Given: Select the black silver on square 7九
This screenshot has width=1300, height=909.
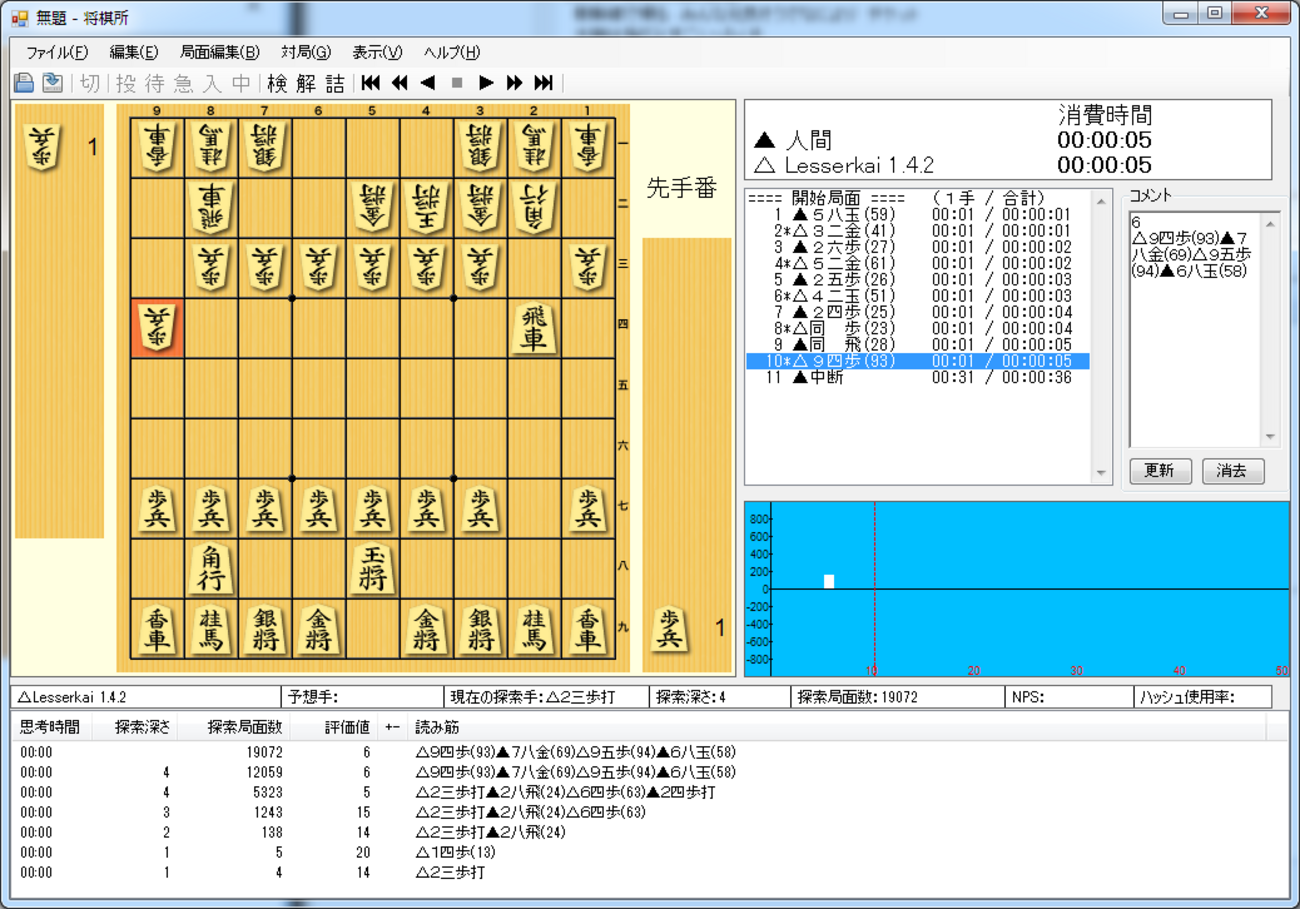Looking at the screenshot, I should pos(265,628).
